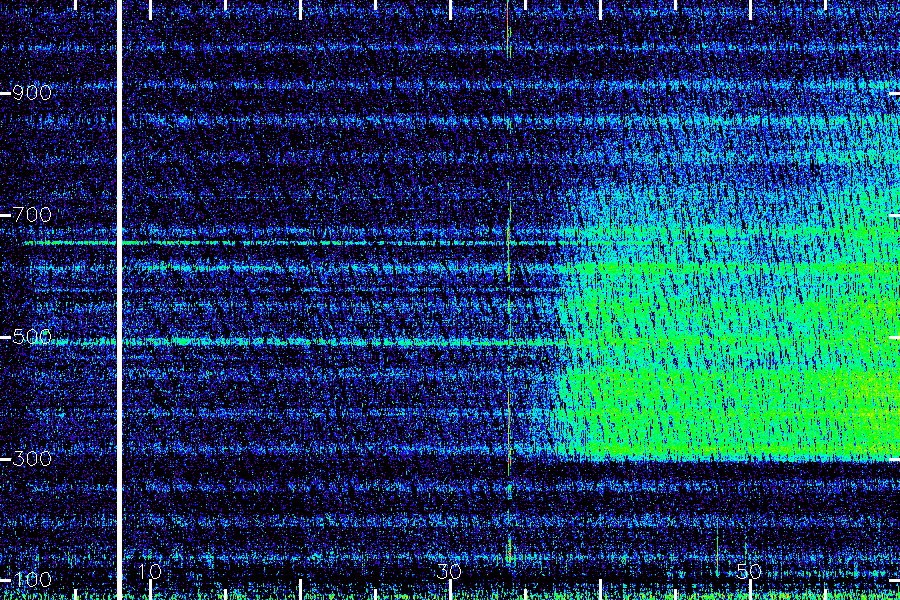Click the 10 time axis label

[149, 572]
